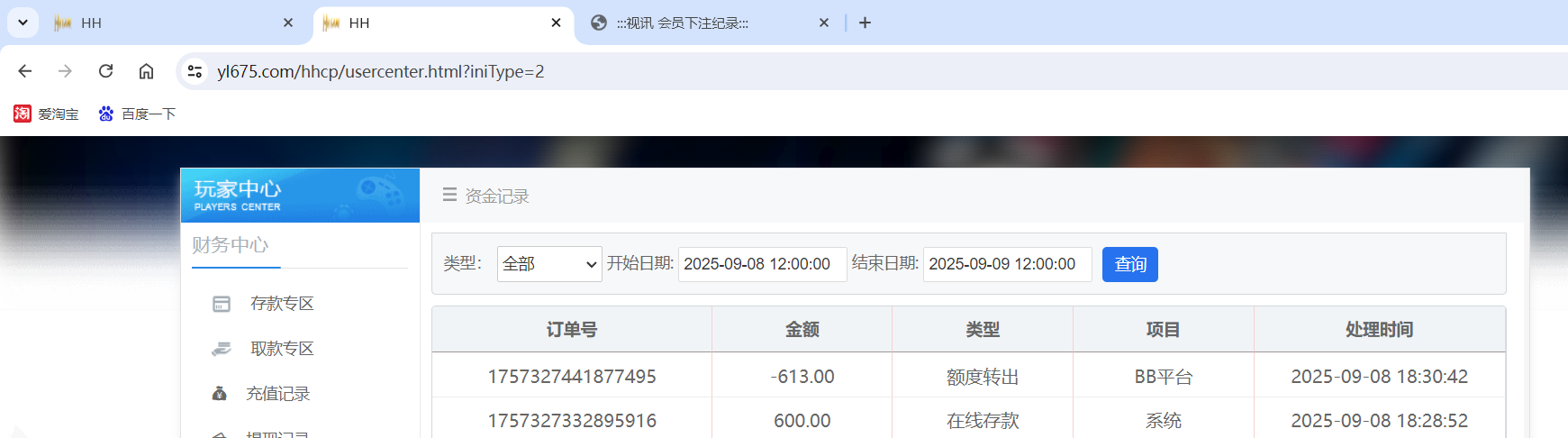The width and height of the screenshot is (1568, 438).
Task: Open 存款专区 in the sidebar
Action: pyautogui.click(x=282, y=304)
